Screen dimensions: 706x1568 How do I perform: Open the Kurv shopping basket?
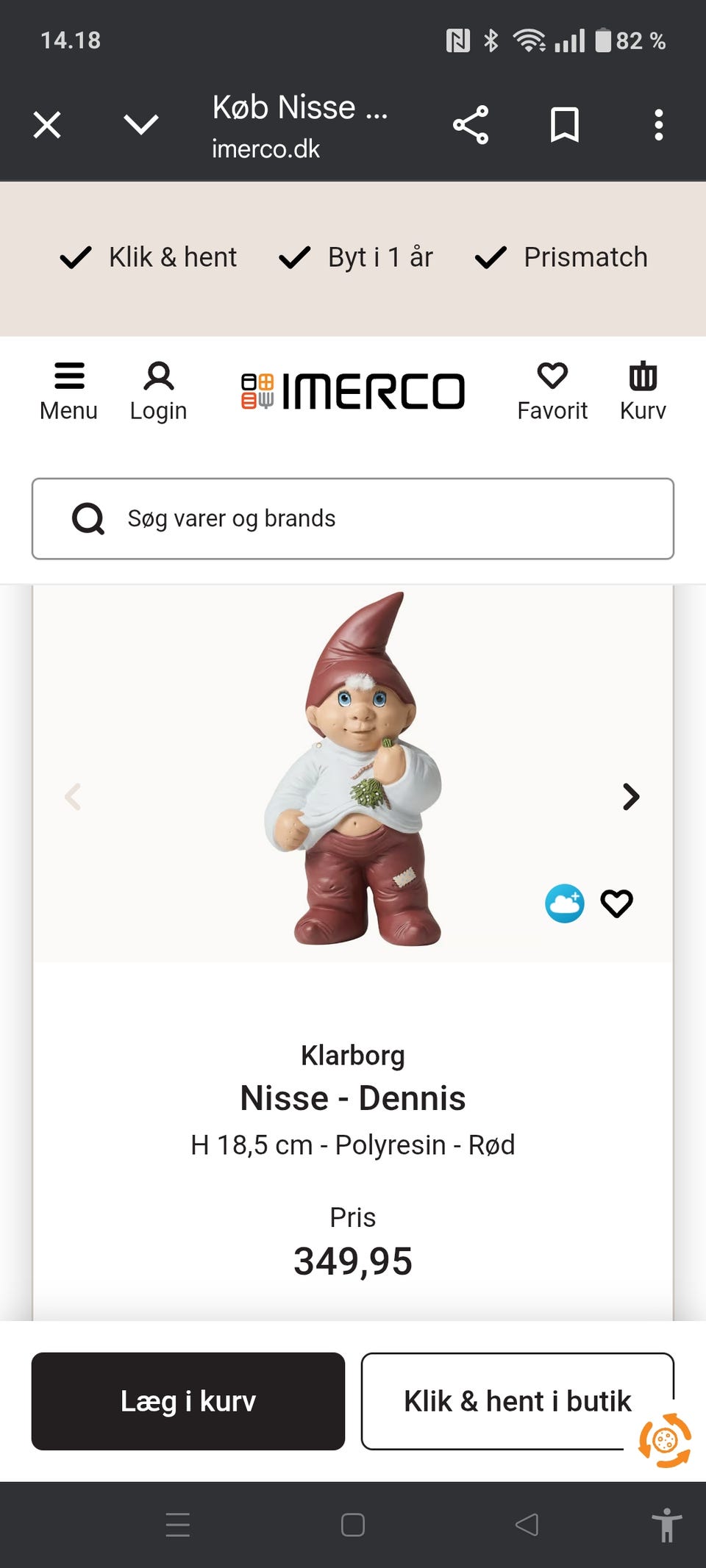643,390
